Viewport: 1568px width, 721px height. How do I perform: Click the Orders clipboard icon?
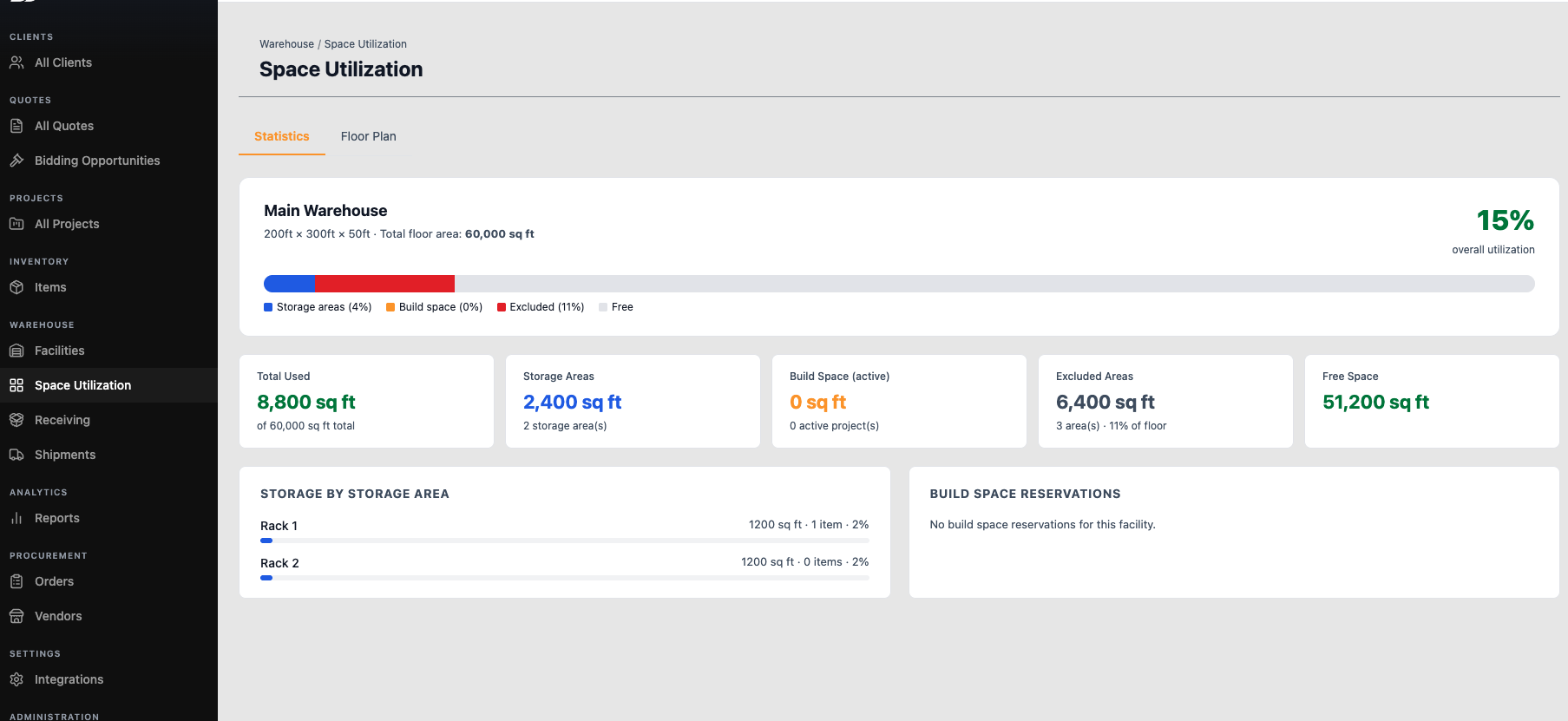[16, 581]
